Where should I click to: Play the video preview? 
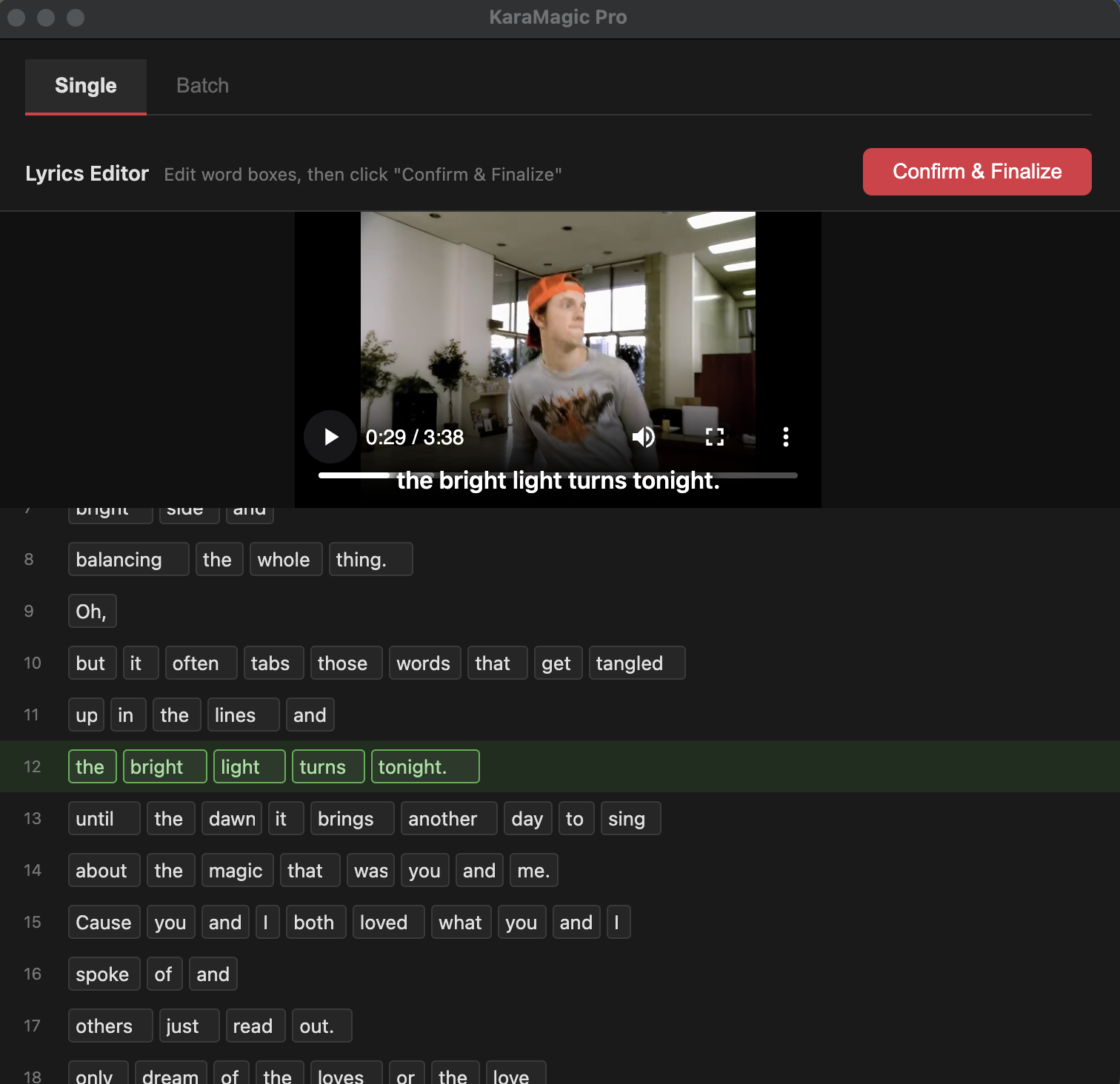click(330, 437)
